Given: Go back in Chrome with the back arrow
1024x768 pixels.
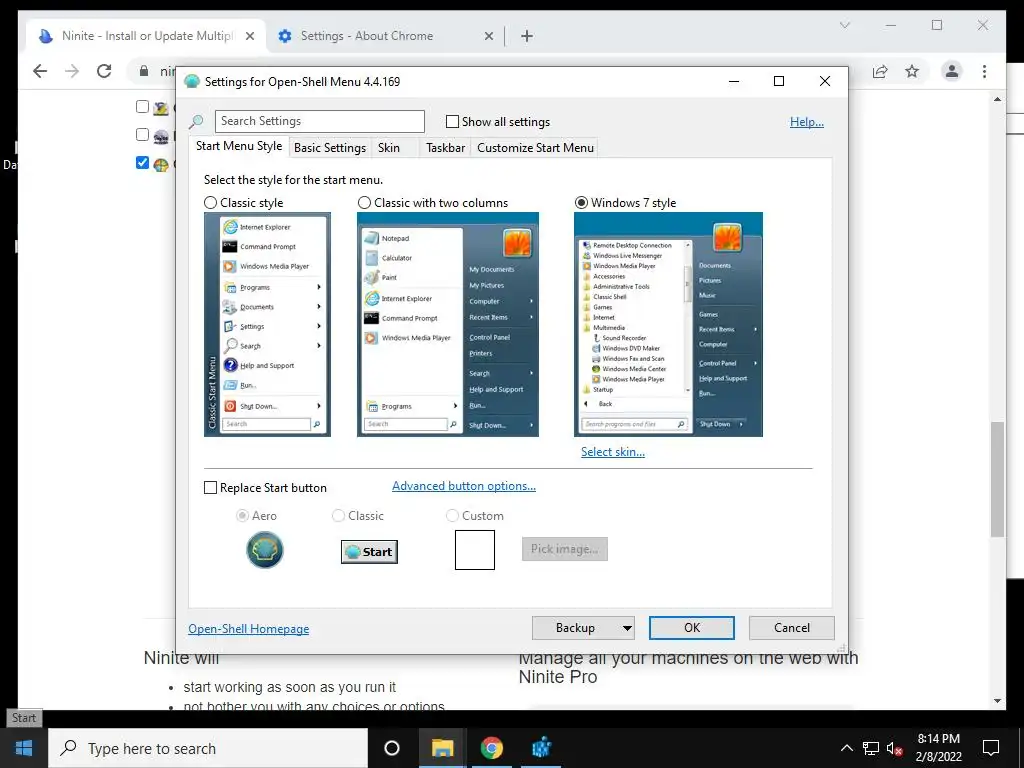Looking at the screenshot, I should (40, 71).
